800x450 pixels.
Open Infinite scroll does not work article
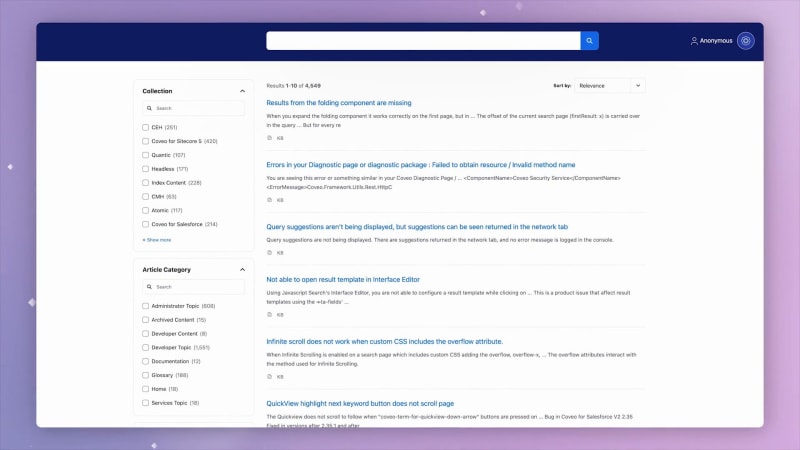(384, 341)
